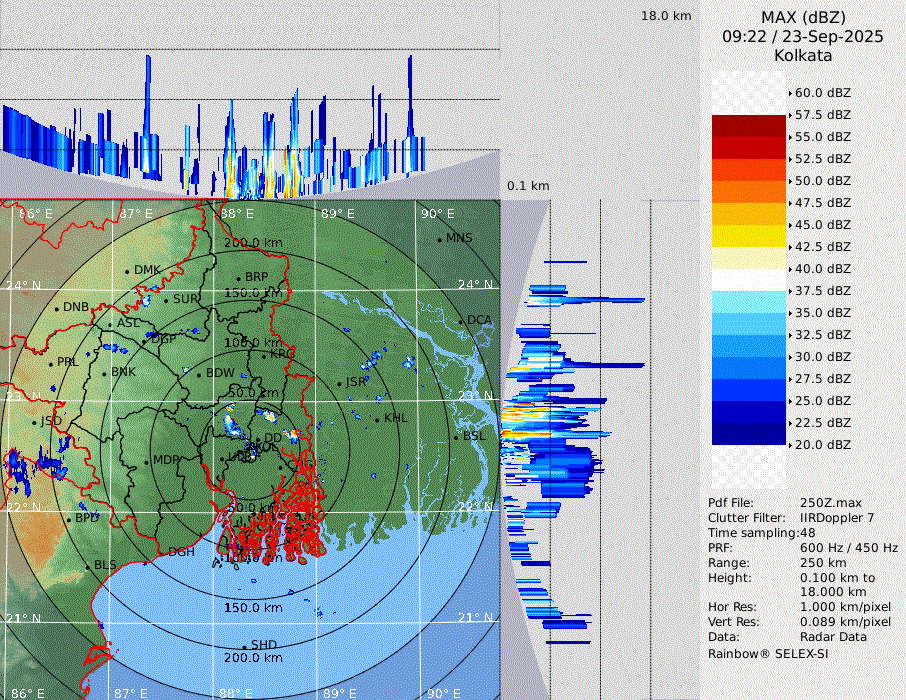Click the JSR station marker
Image resolution: width=906 pixels, height=700 pixels.
[x=338, y=383]
